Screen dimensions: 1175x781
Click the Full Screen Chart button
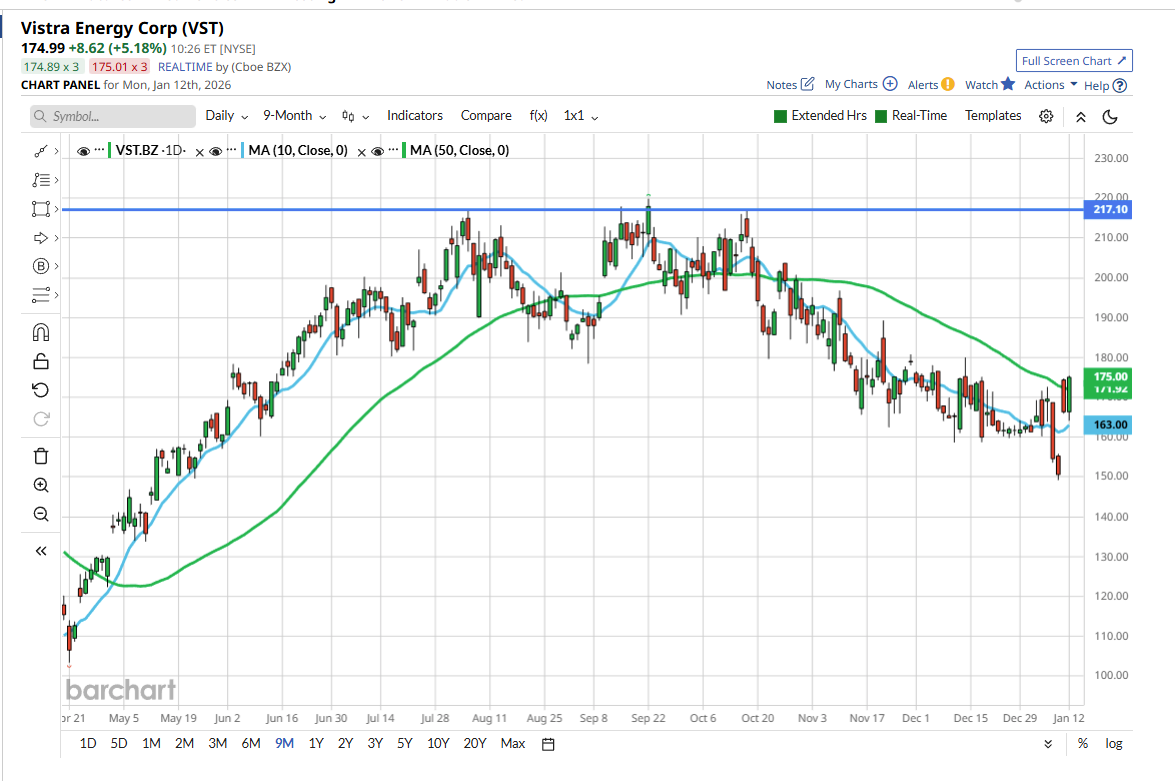[1074, 61]
